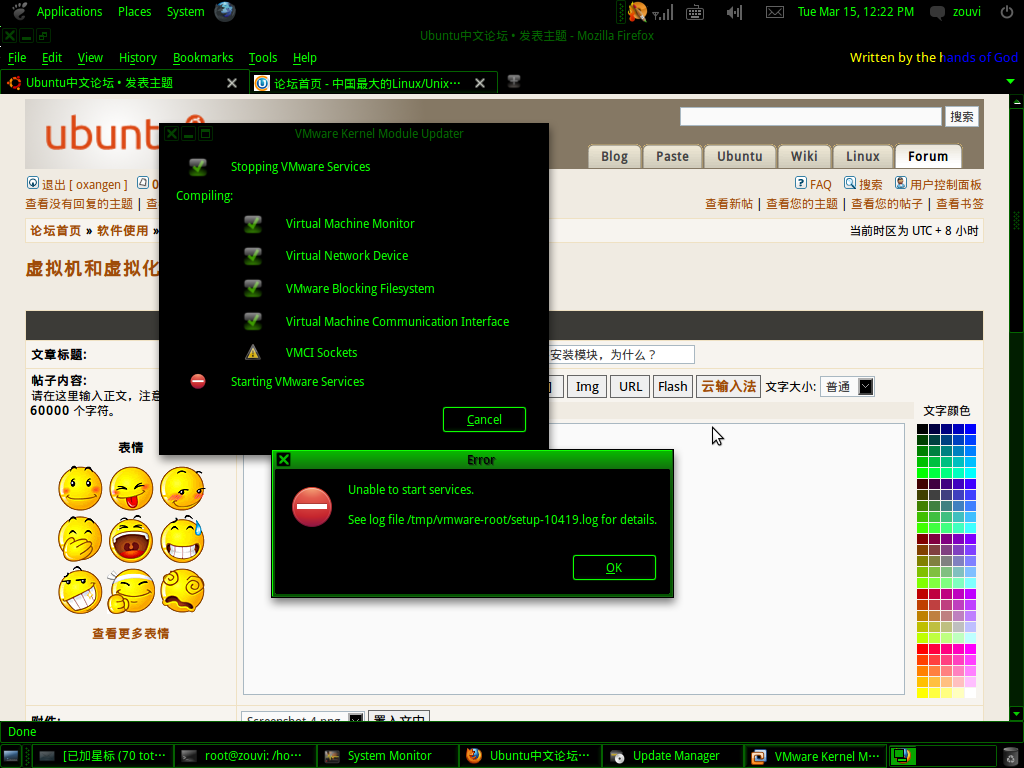Switch to the 论坛首页 Linux/Unix tab

tap(366, 83)
